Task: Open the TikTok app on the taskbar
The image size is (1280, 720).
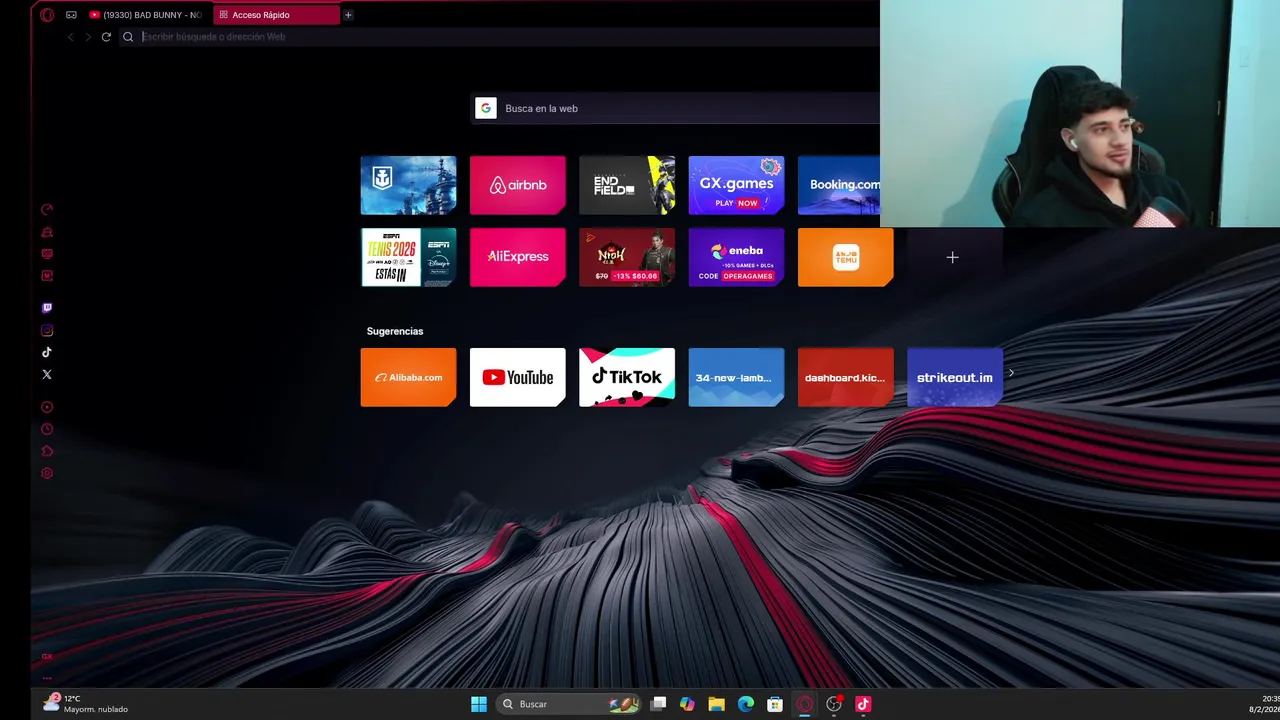Action: (863, 704)
